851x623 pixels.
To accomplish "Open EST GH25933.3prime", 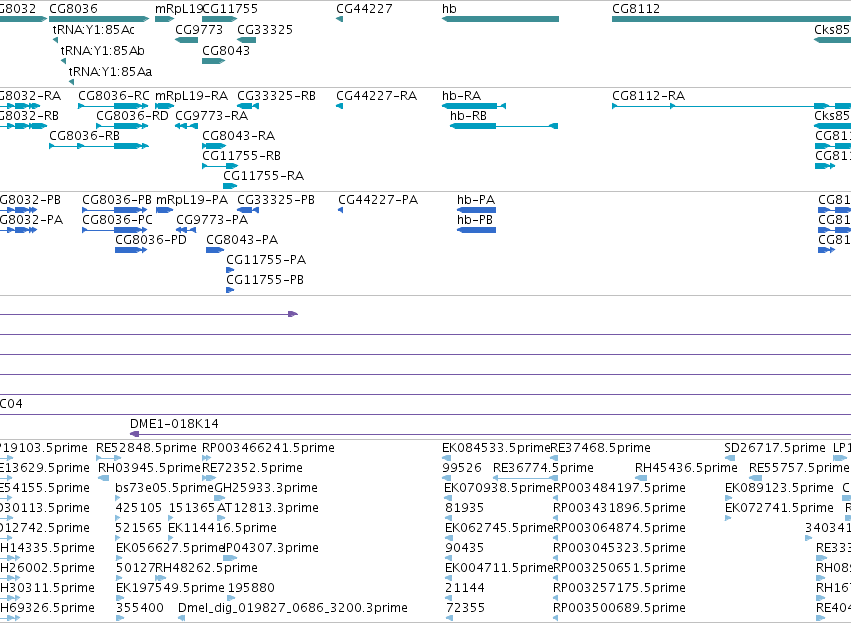I will 266,488.
